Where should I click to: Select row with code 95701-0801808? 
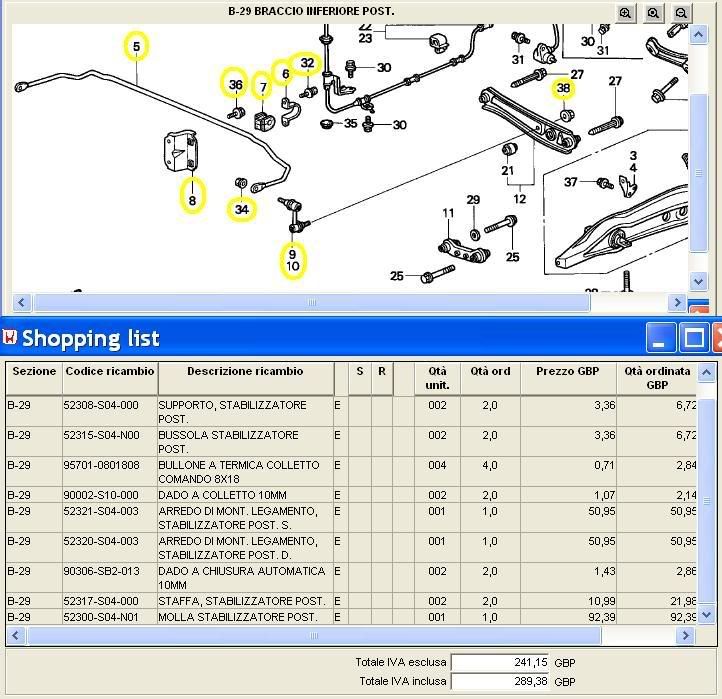(351, 472)
